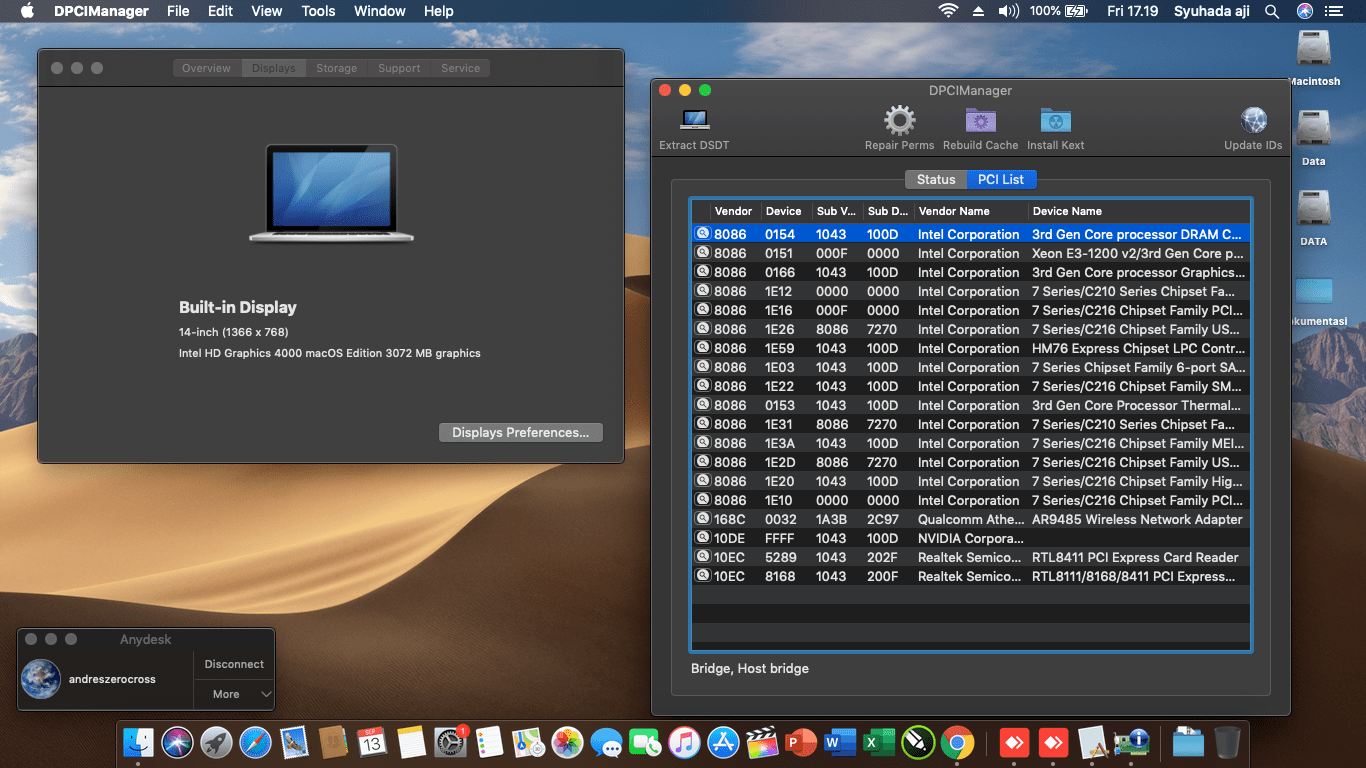Open the volume control in menu bar
This screenshot has width=1366, height=768.
pos(1008,11)
